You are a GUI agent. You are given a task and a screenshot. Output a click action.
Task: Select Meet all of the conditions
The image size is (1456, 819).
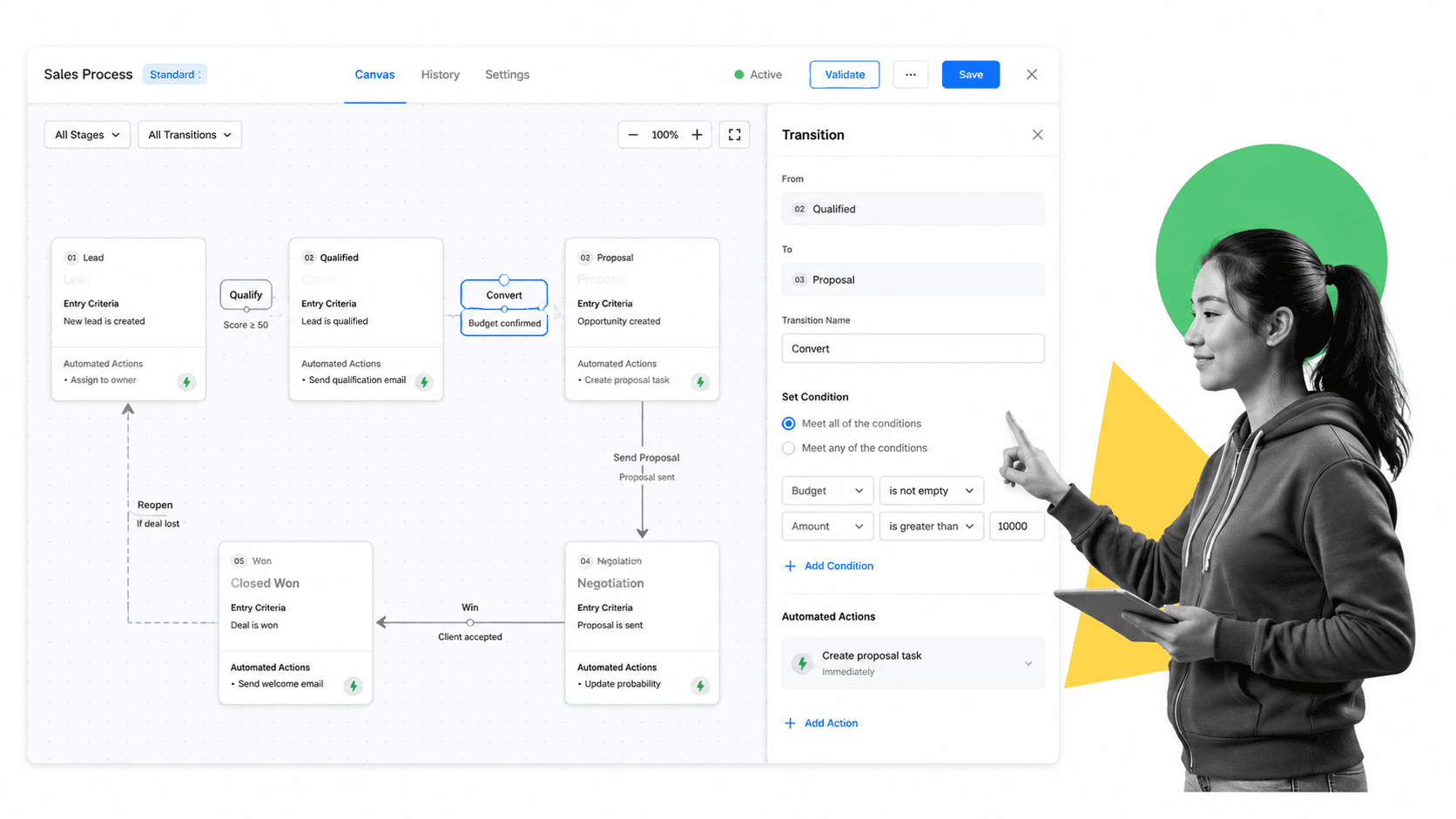point(788,424)
